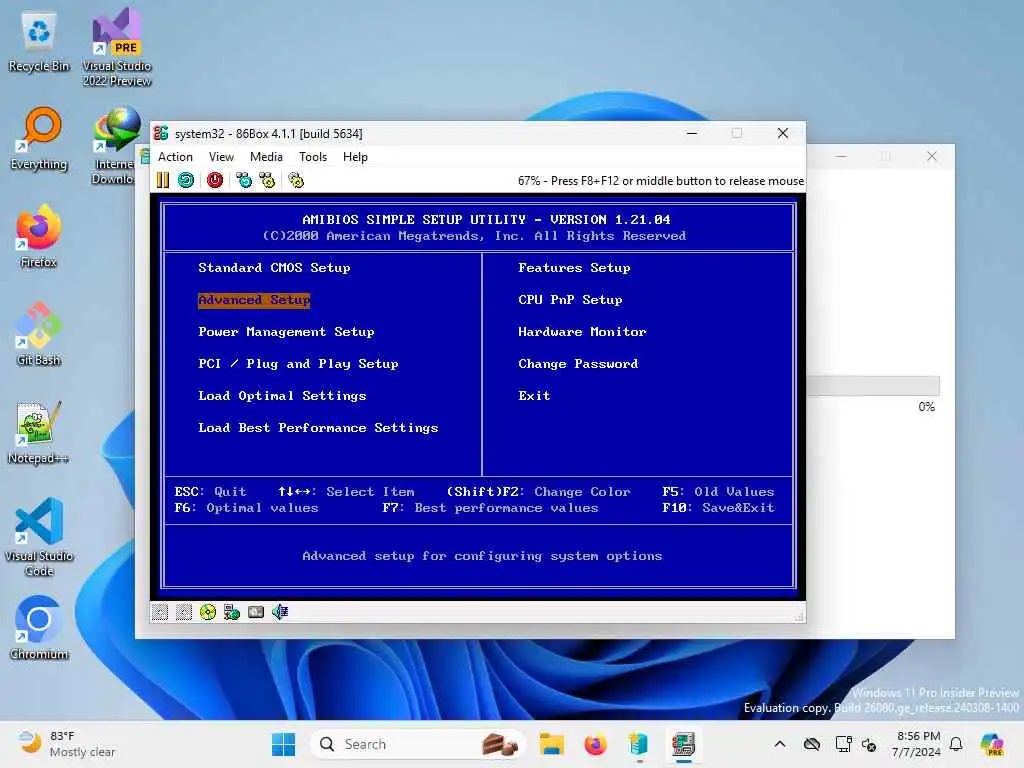Click the network status bar icon

[x=232, y=612]
